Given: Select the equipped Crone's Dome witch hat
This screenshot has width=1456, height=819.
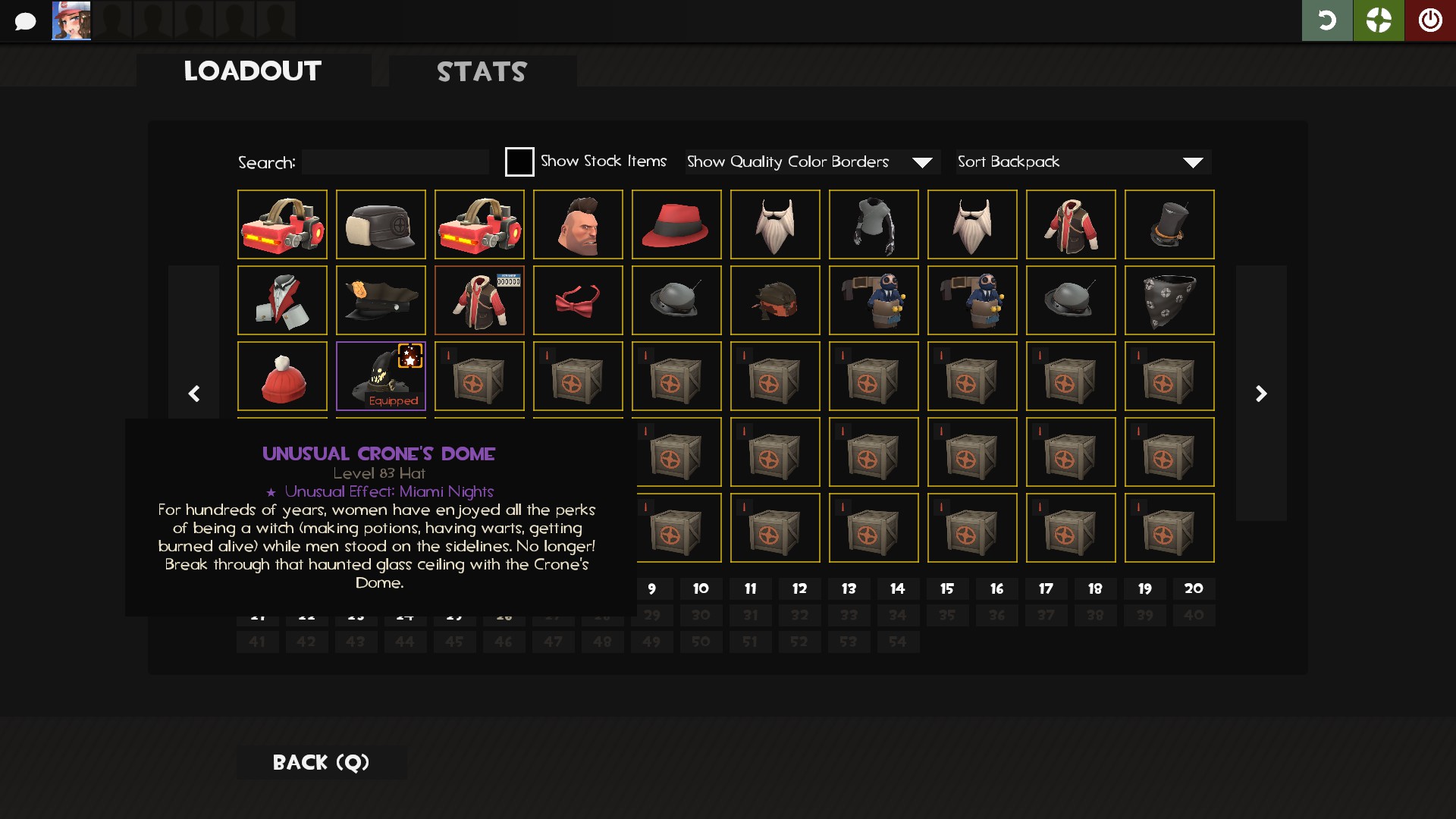Looking at the screenshot, I should tap(381, 376).
